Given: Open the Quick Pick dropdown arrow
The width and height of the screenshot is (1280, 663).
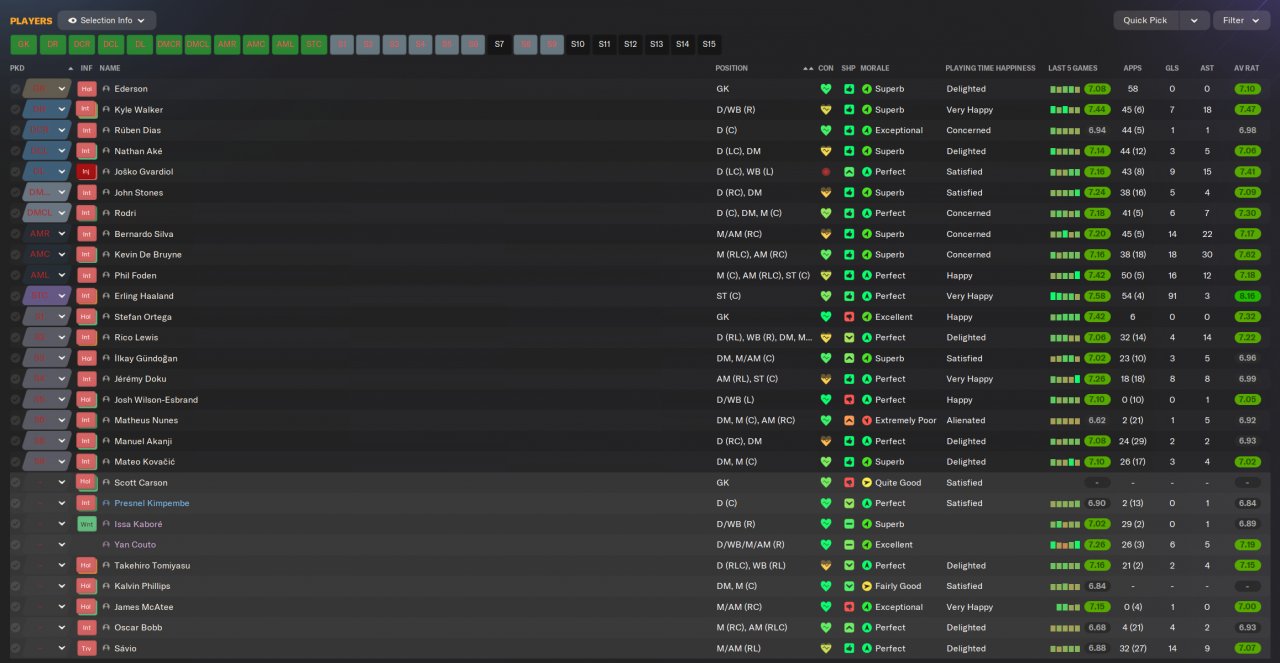Looking at the screenshot, I should [x=1194, y=20].
